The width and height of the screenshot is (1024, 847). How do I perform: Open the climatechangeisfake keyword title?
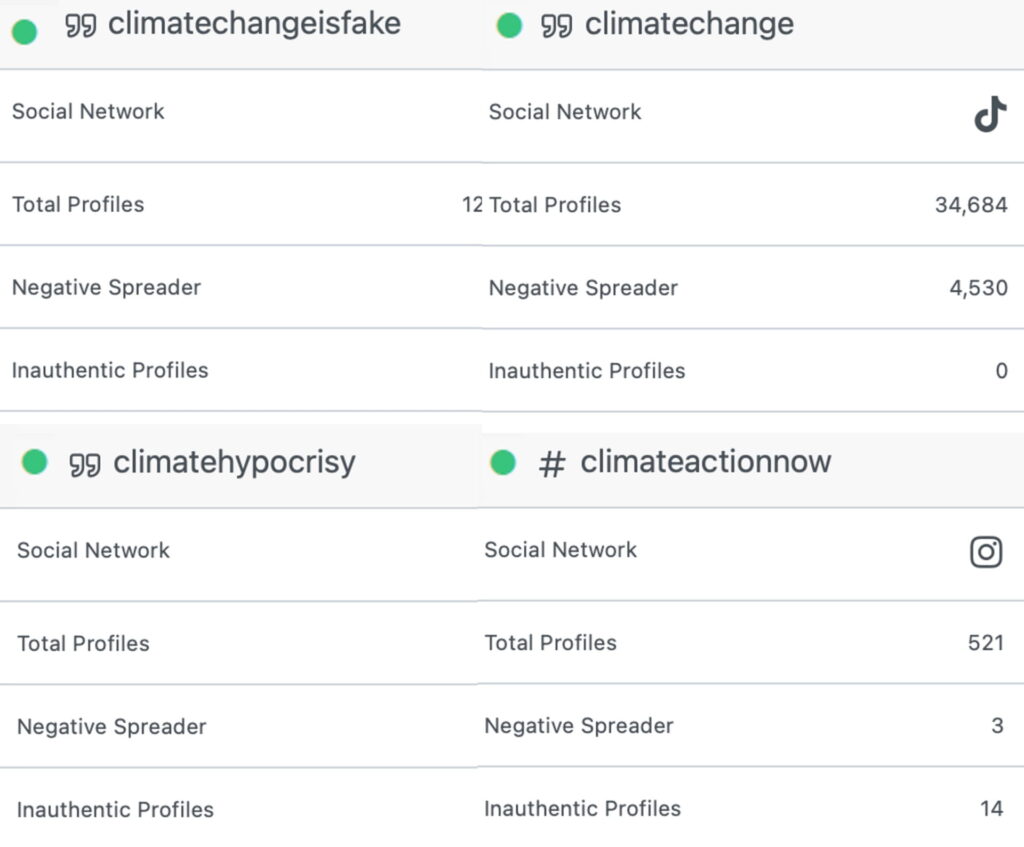point(254,24)
